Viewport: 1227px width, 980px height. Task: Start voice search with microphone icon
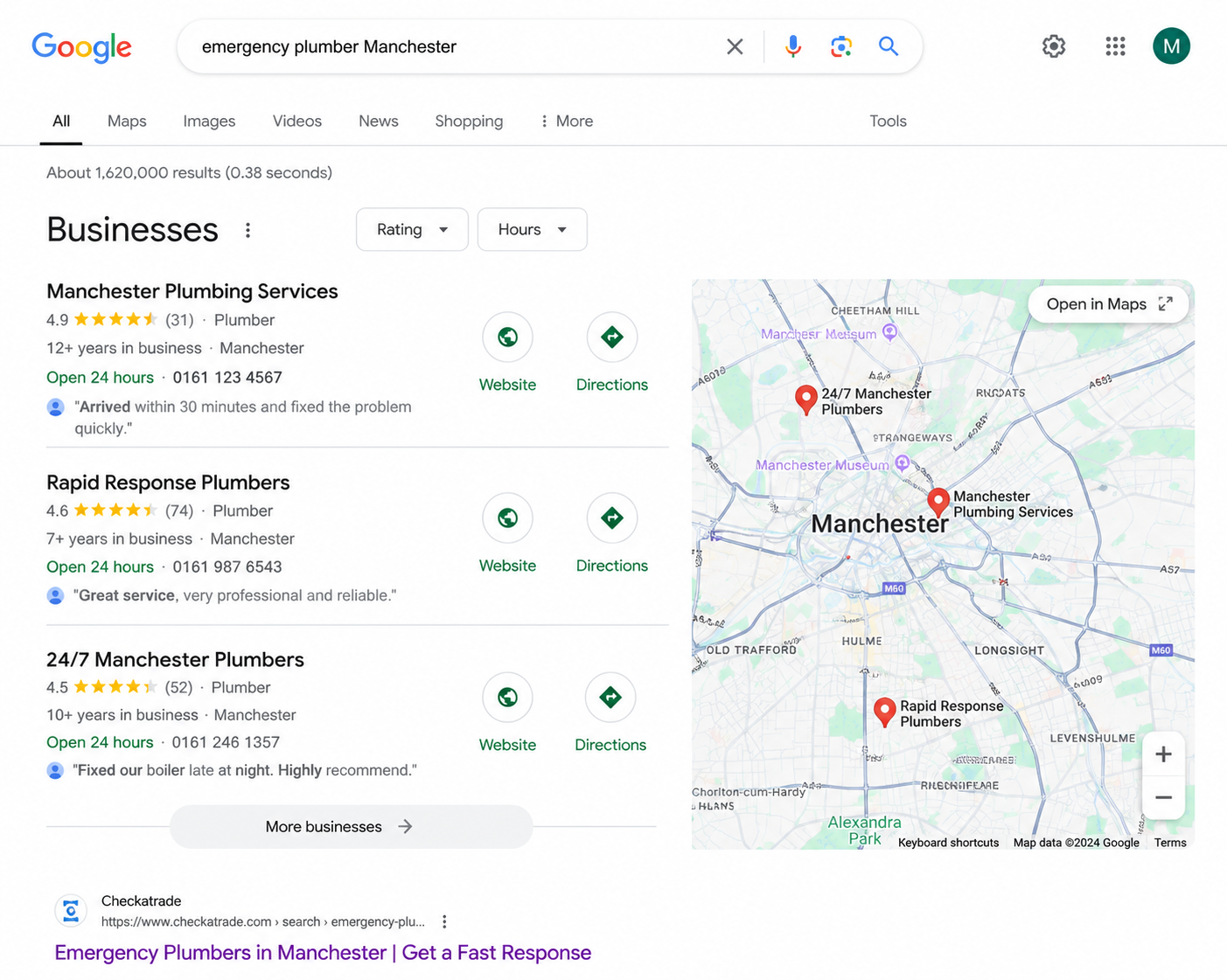click(792, 46)
